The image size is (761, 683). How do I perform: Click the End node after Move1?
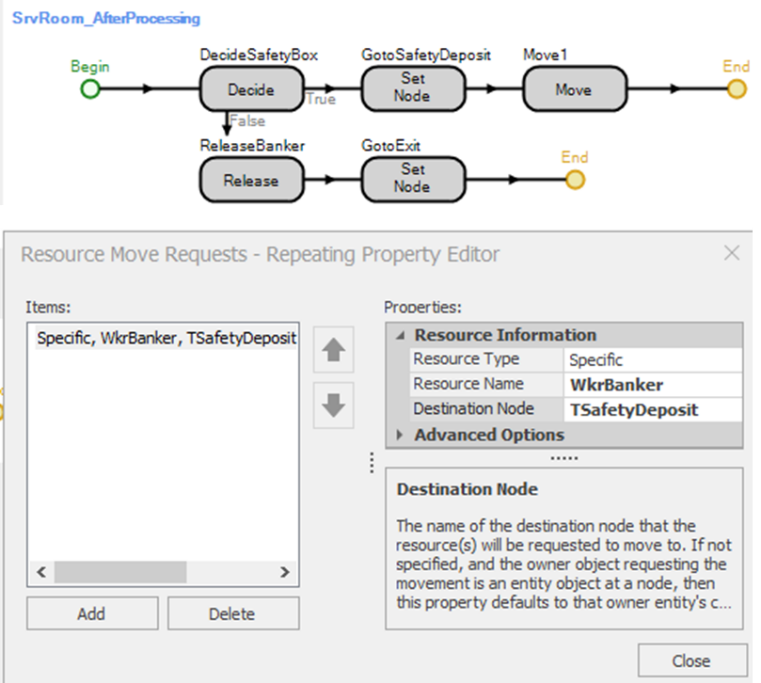click(x=737, y=89)
